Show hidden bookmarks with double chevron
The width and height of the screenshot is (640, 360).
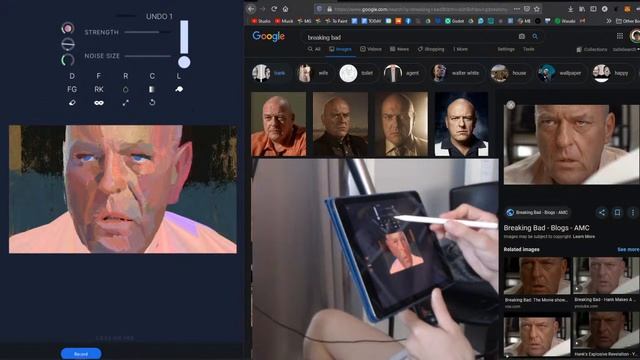pos(609,21)
